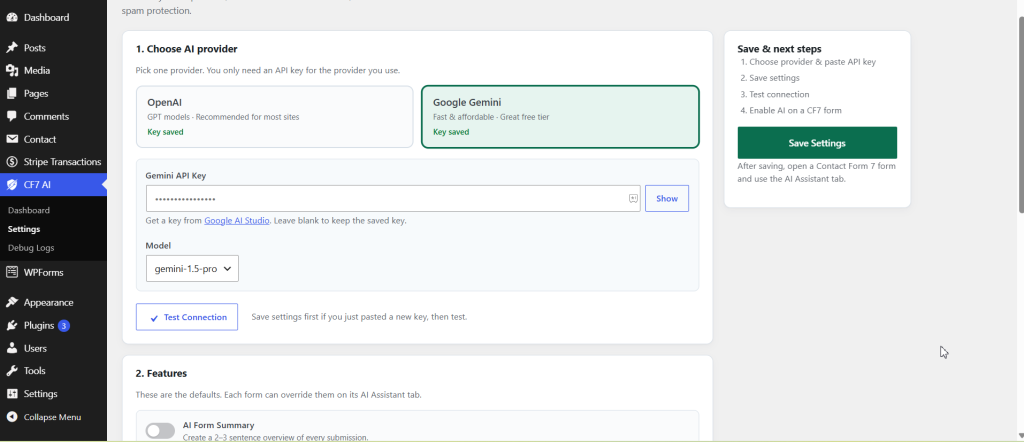1024x442 pixels.
Task: Click "Key saved" under OpenAI
Action: 165,132
